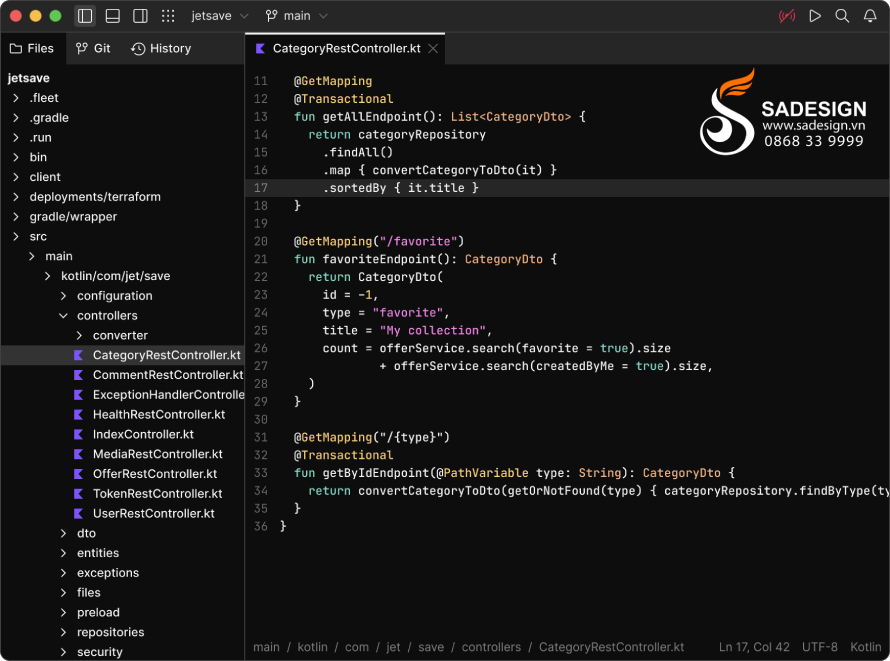Switch to the Git tab
Viewport: 890px width, 661px height.
point(94,49)
